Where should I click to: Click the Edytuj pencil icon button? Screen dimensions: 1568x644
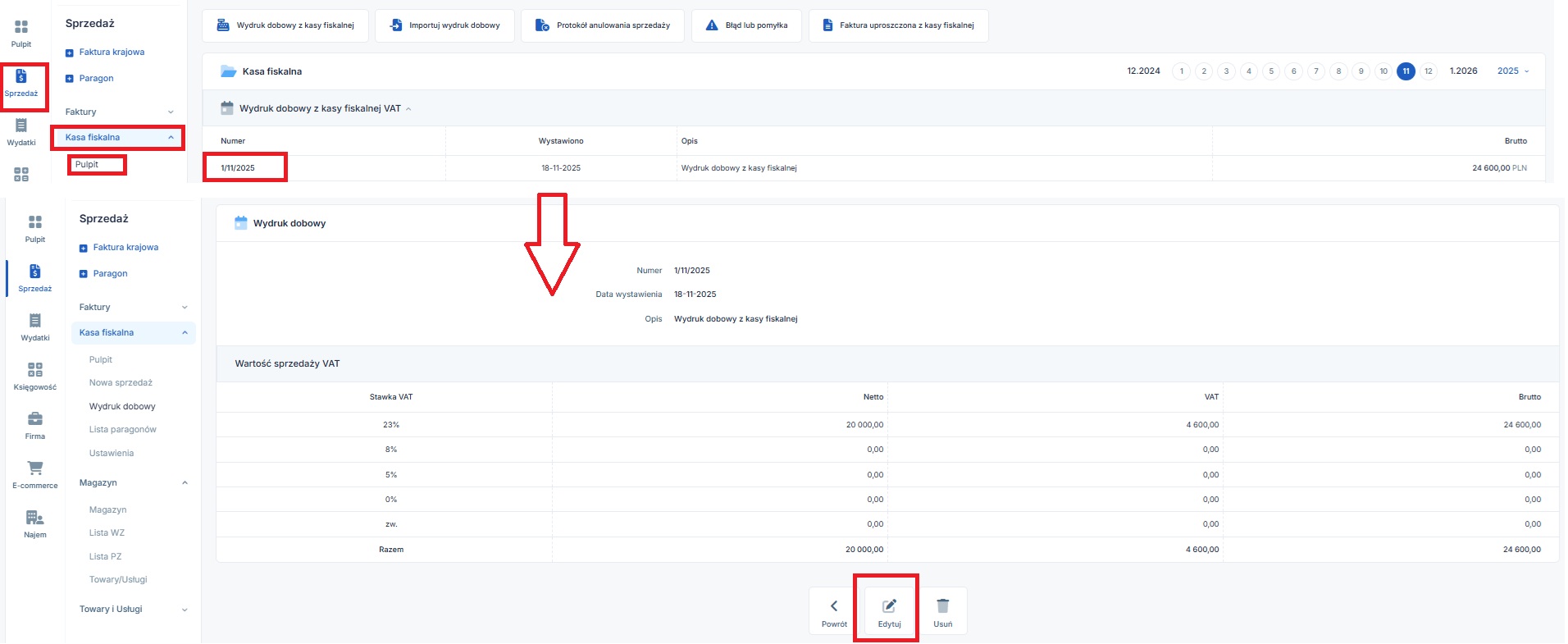tap(889, 611)
